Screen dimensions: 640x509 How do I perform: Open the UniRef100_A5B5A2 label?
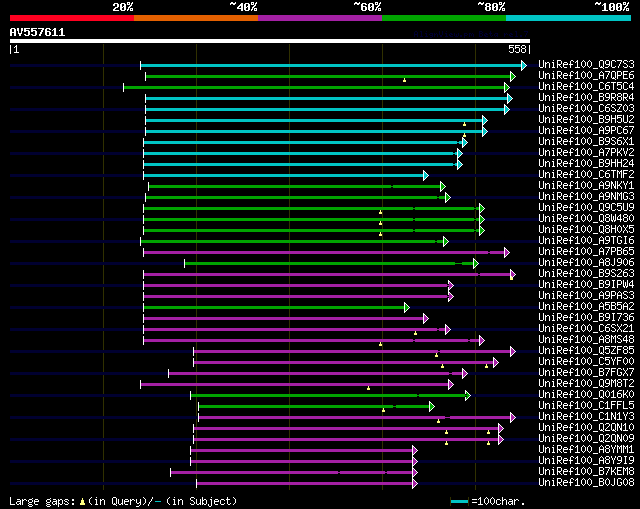tap(586, 307)
